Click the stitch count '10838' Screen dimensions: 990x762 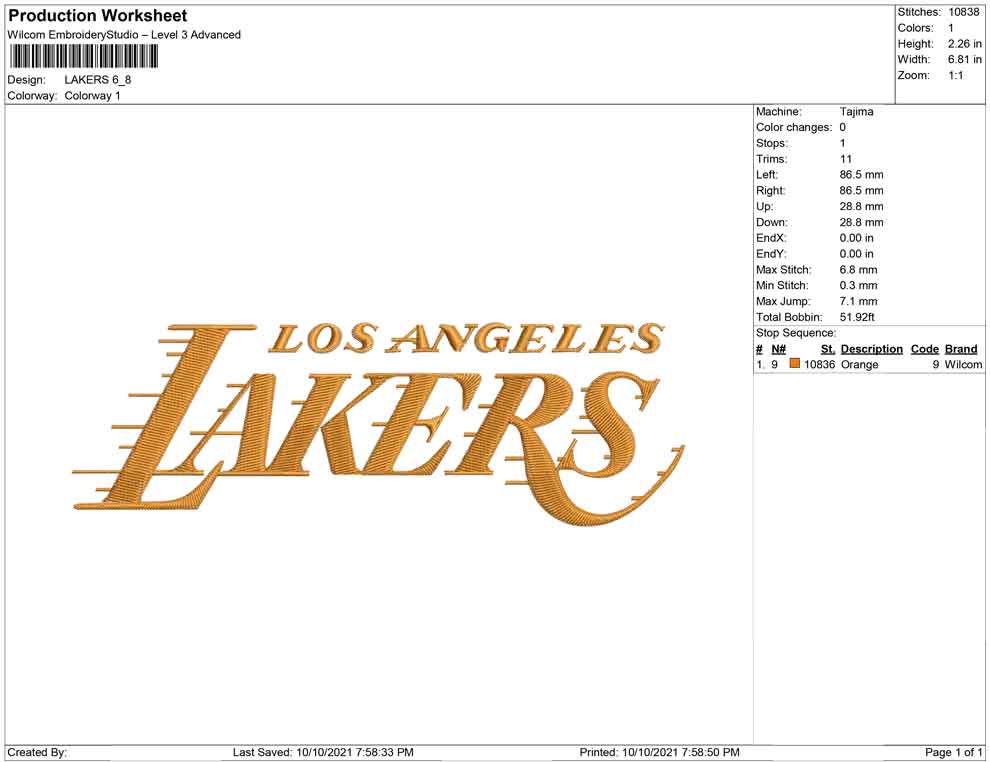963,12
